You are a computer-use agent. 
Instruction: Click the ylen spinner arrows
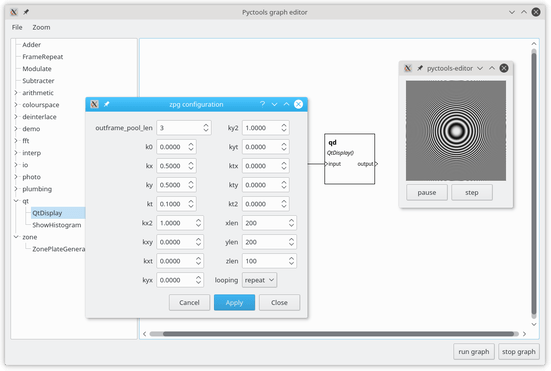tap(291, 242)
